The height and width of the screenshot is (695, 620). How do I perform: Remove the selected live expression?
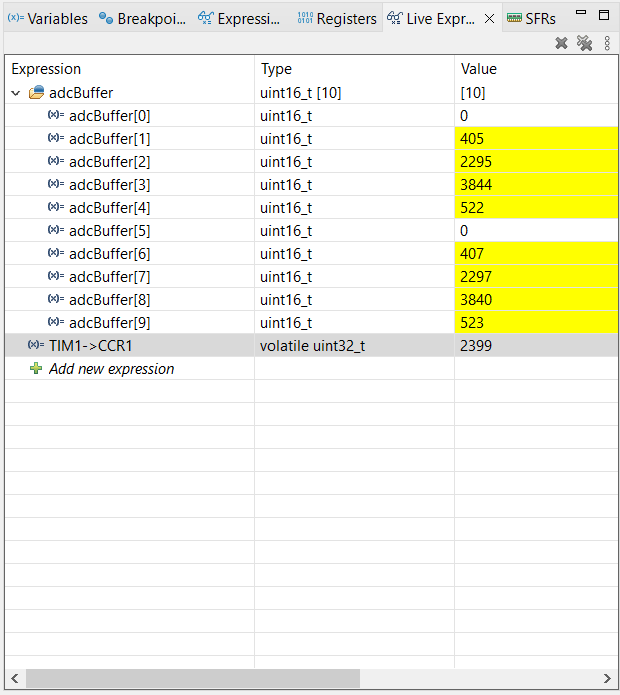pyautogui.click(x=562, y=43)
